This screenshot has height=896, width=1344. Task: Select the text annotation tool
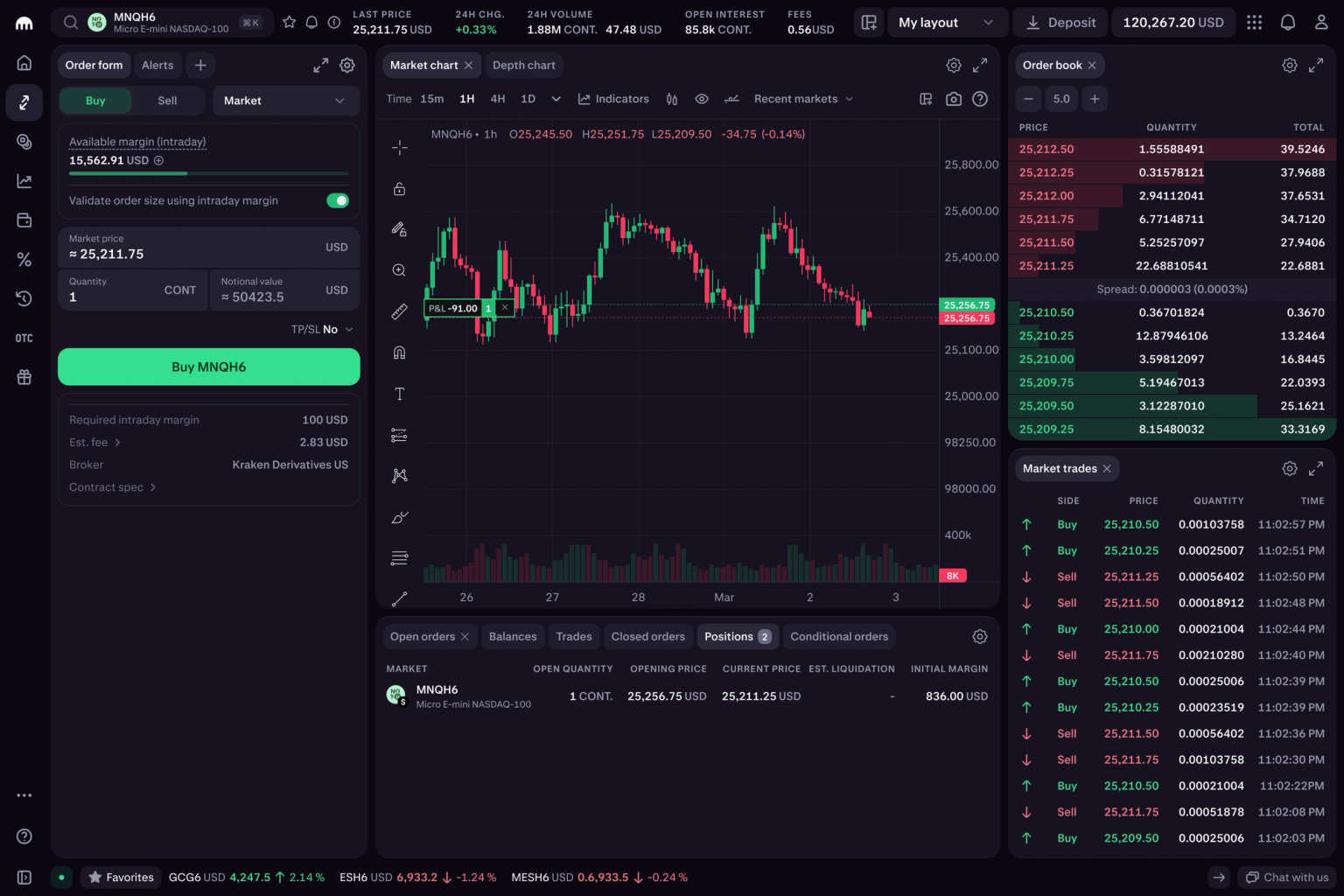pos(399,394)
